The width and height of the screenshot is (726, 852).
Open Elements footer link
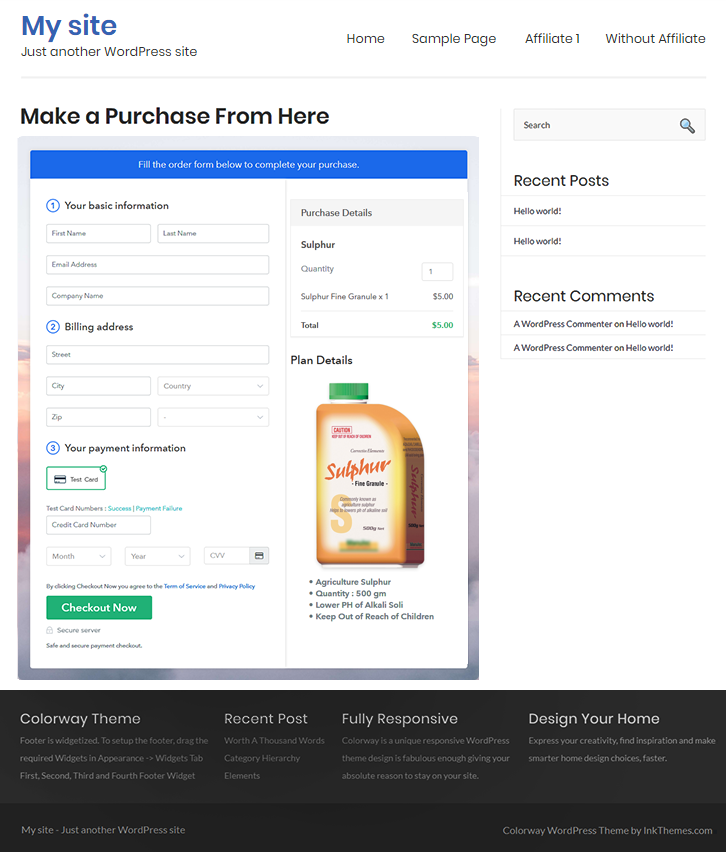[x=242, y=775]
